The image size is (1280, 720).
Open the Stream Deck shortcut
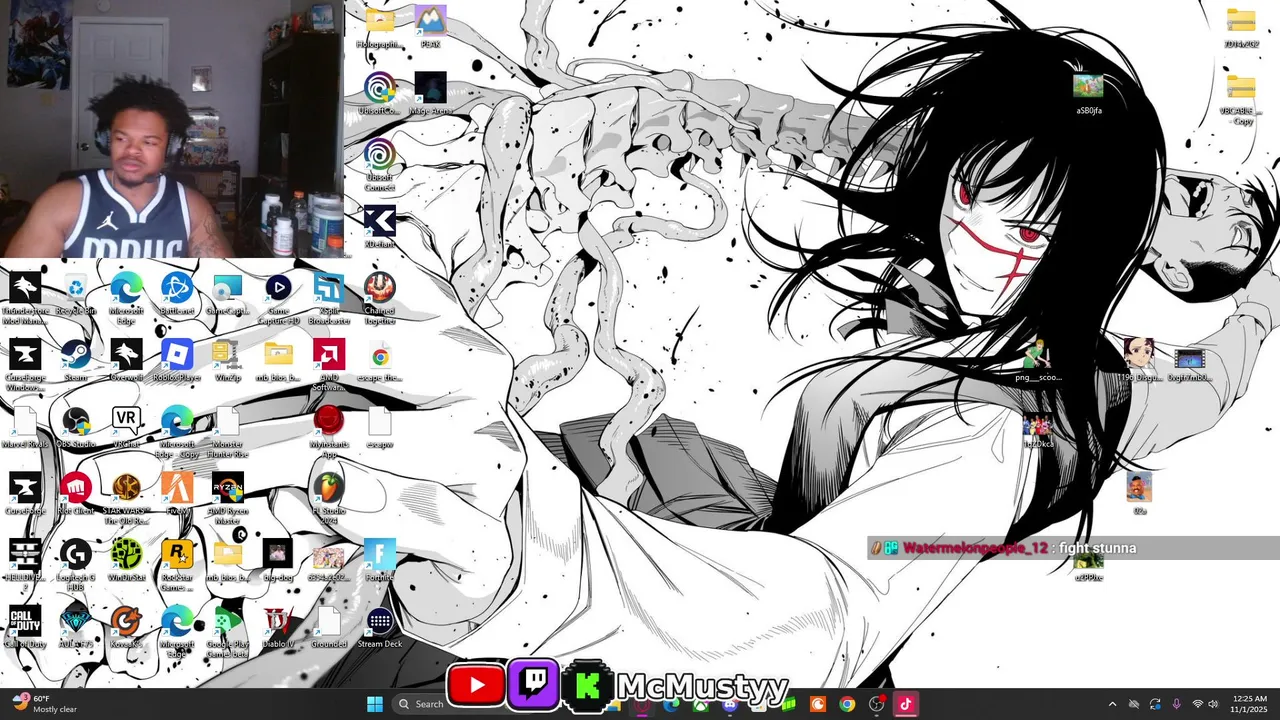coord(379,628)
